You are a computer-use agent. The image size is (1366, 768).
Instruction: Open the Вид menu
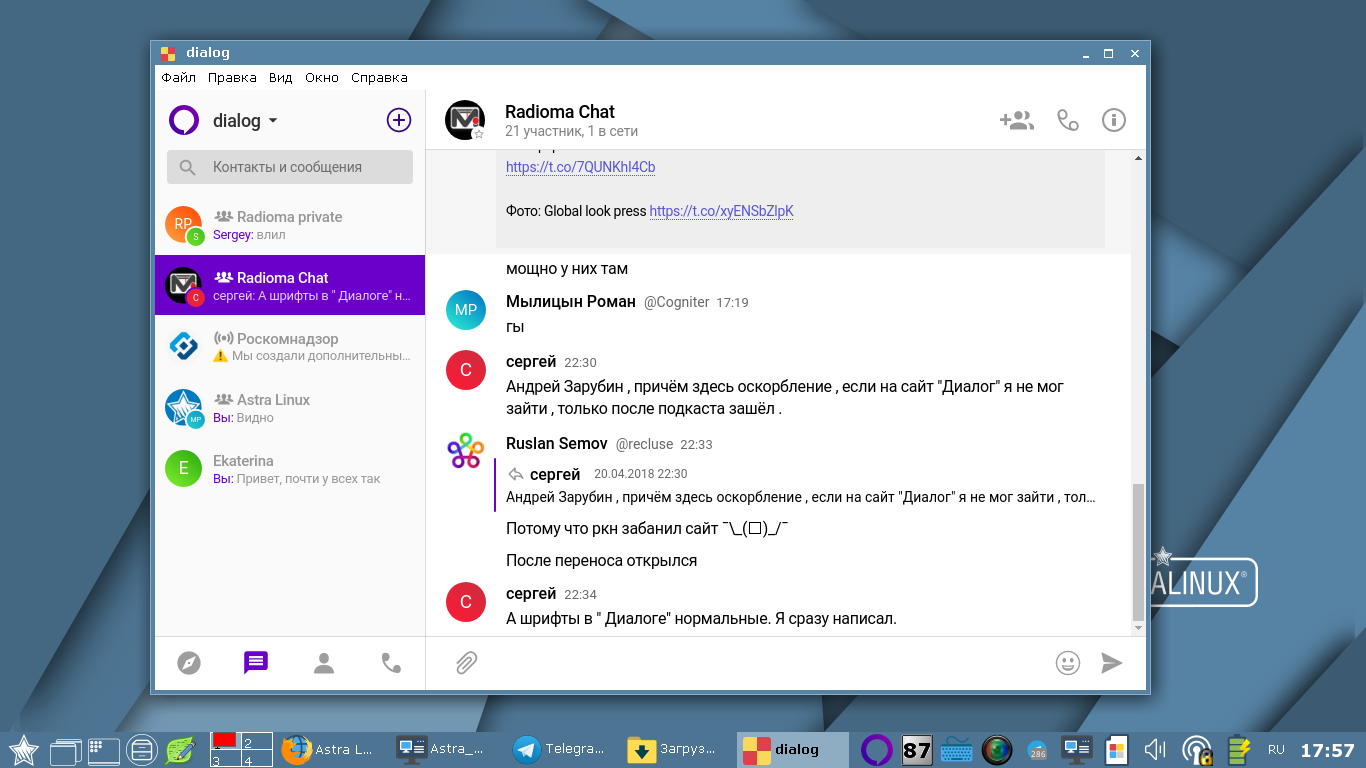tap(281, 77)
